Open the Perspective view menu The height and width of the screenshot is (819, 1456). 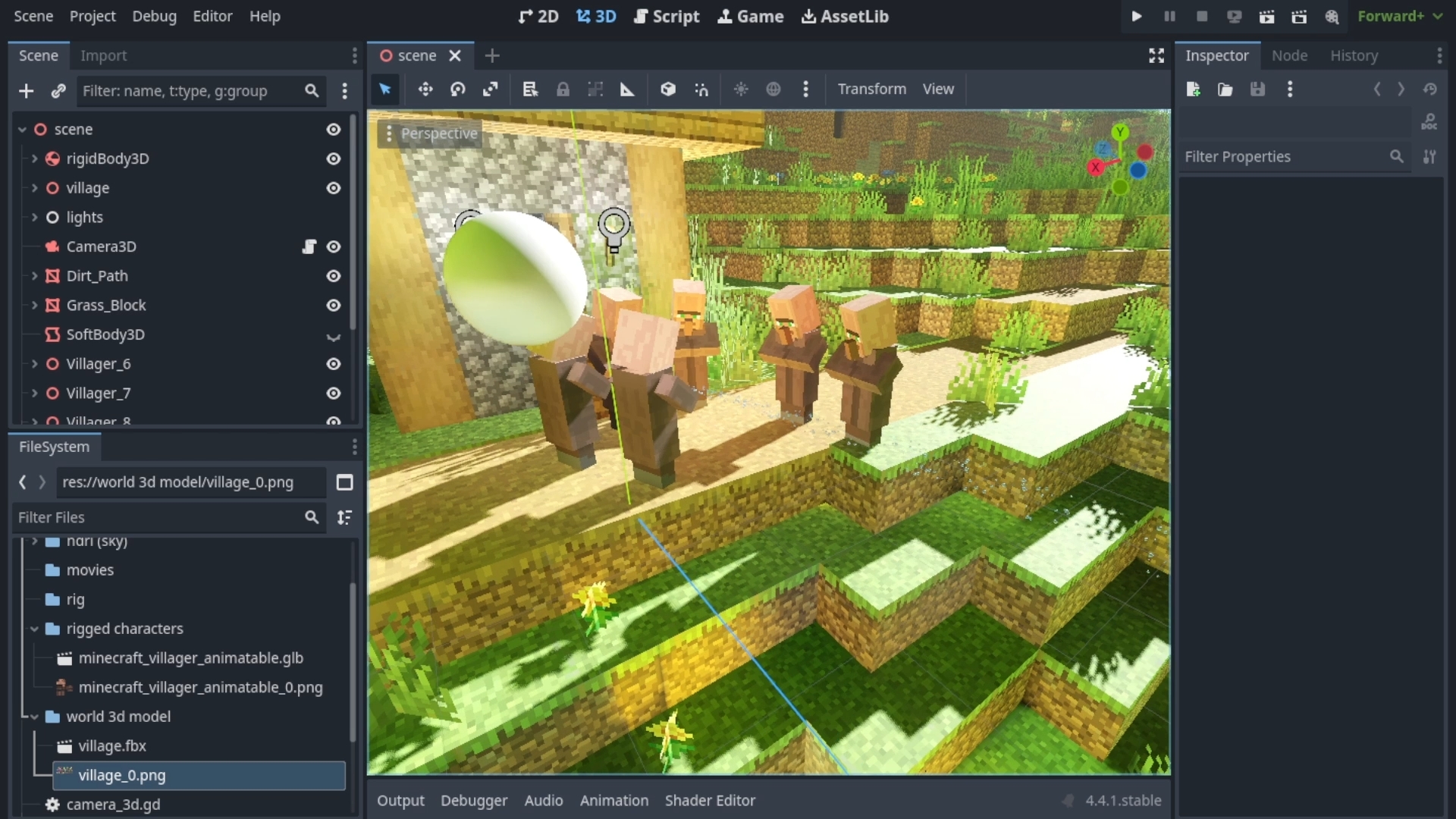(431, 133)
